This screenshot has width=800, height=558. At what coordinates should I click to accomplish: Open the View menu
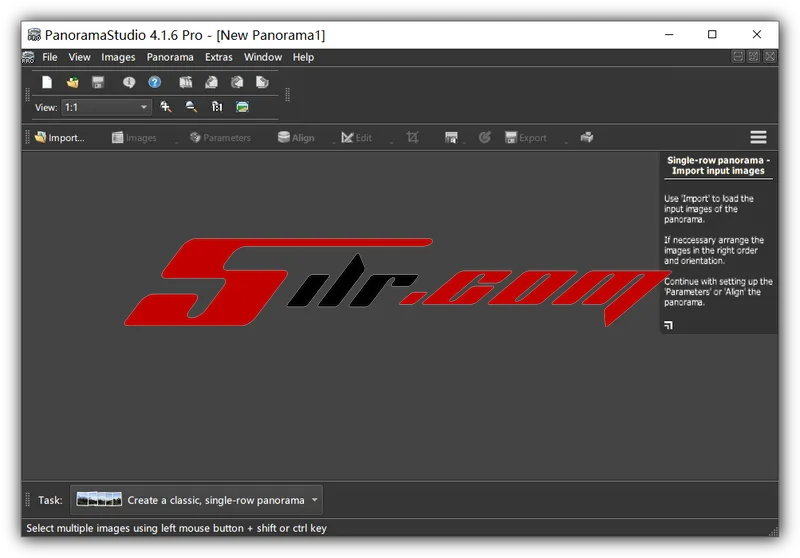tap(80, 57)
